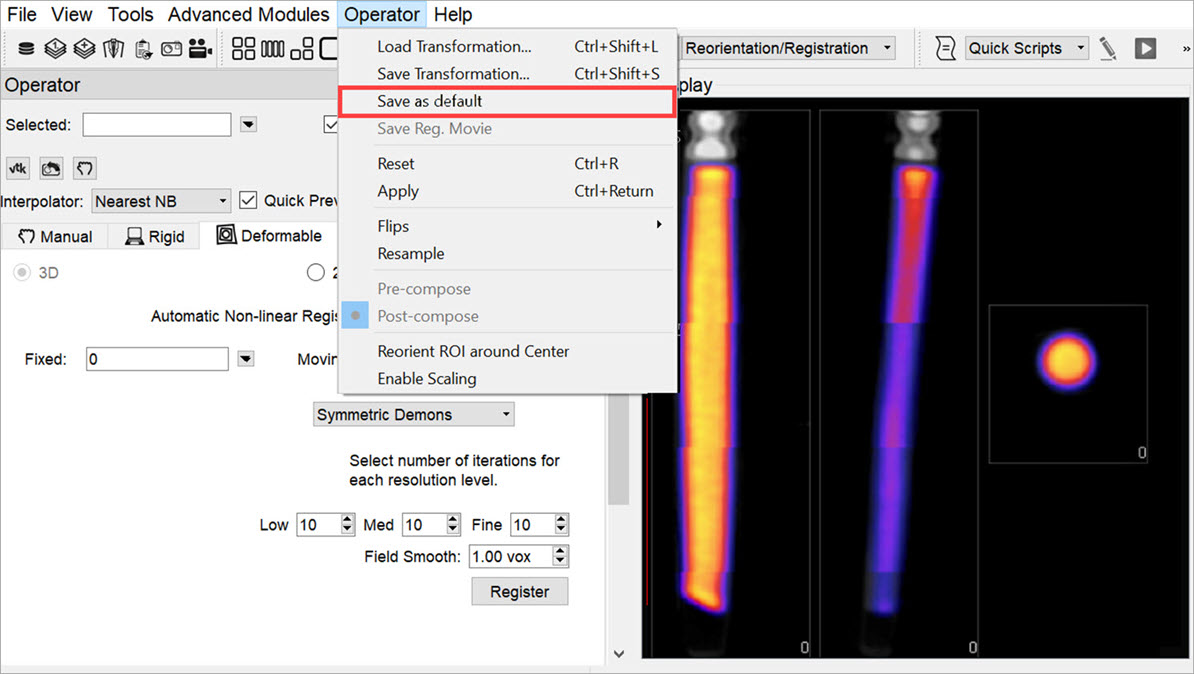
Task: Click the vtk button in Operator panel
Action: [x=19, y=168]
